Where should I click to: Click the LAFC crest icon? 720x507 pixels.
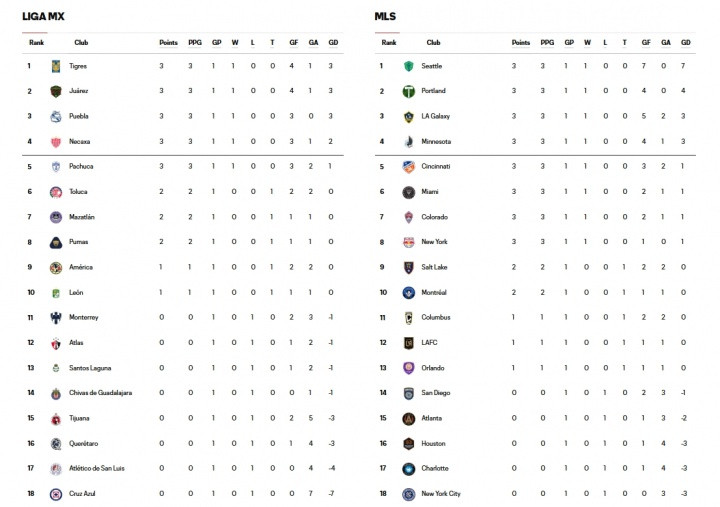pyautogui.click(x=408, y=343)
